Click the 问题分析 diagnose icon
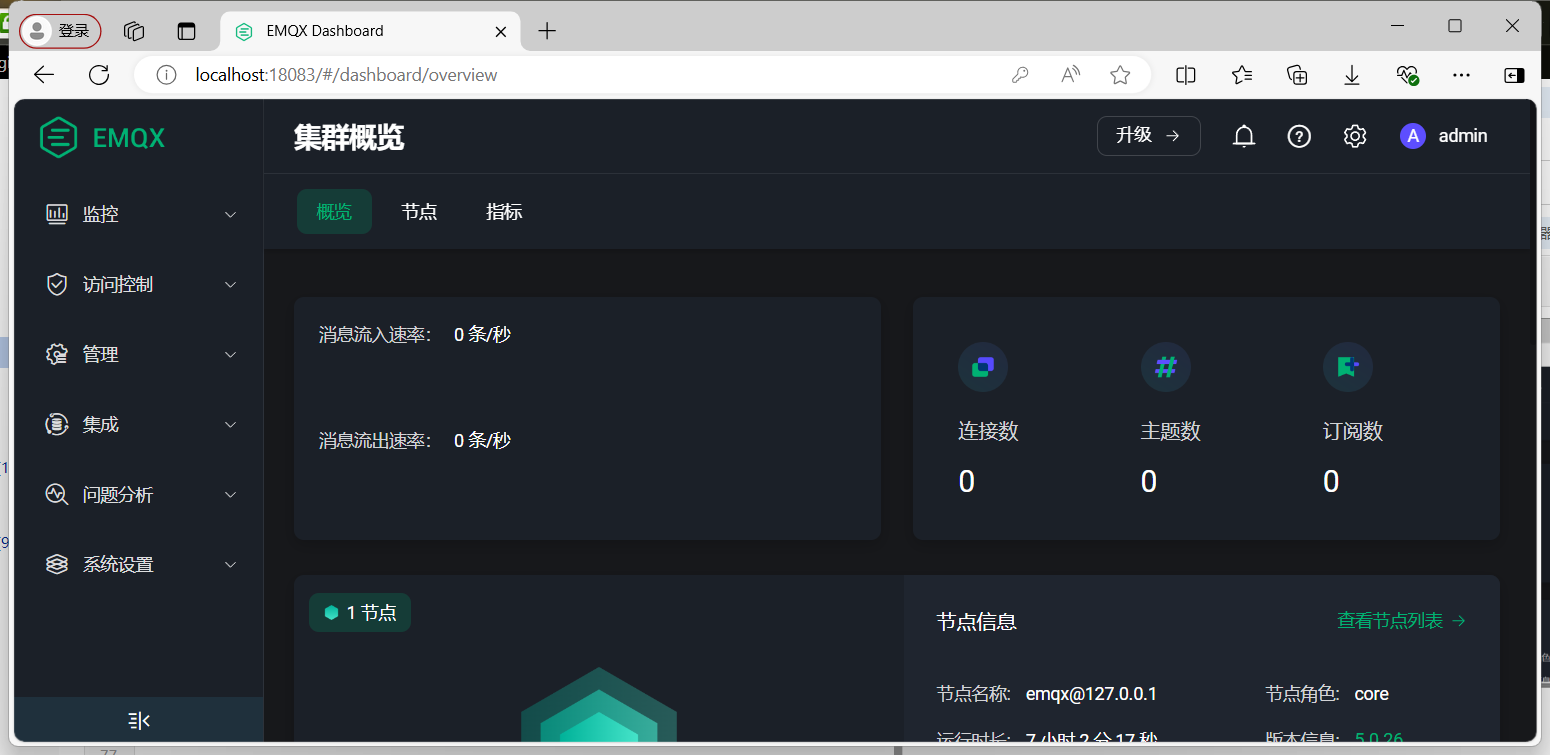The width and height of the screenshot is (1550, 755). (57, 494)
